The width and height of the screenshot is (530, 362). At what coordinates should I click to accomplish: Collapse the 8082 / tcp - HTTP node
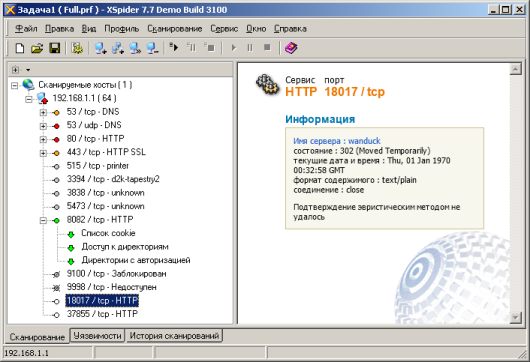[43, 220]
